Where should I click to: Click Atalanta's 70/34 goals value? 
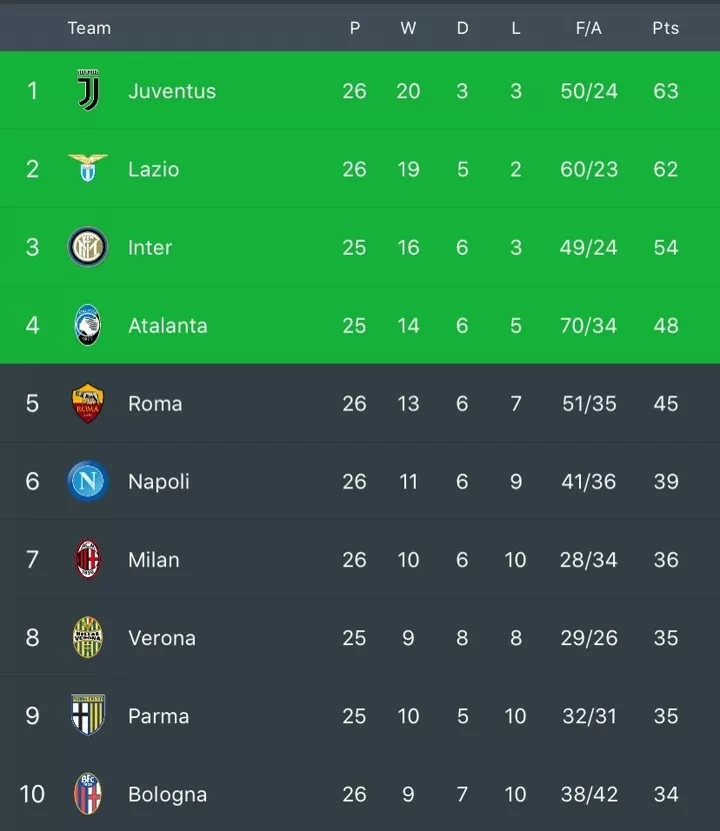pyautogui.click(x=589, y=325)
